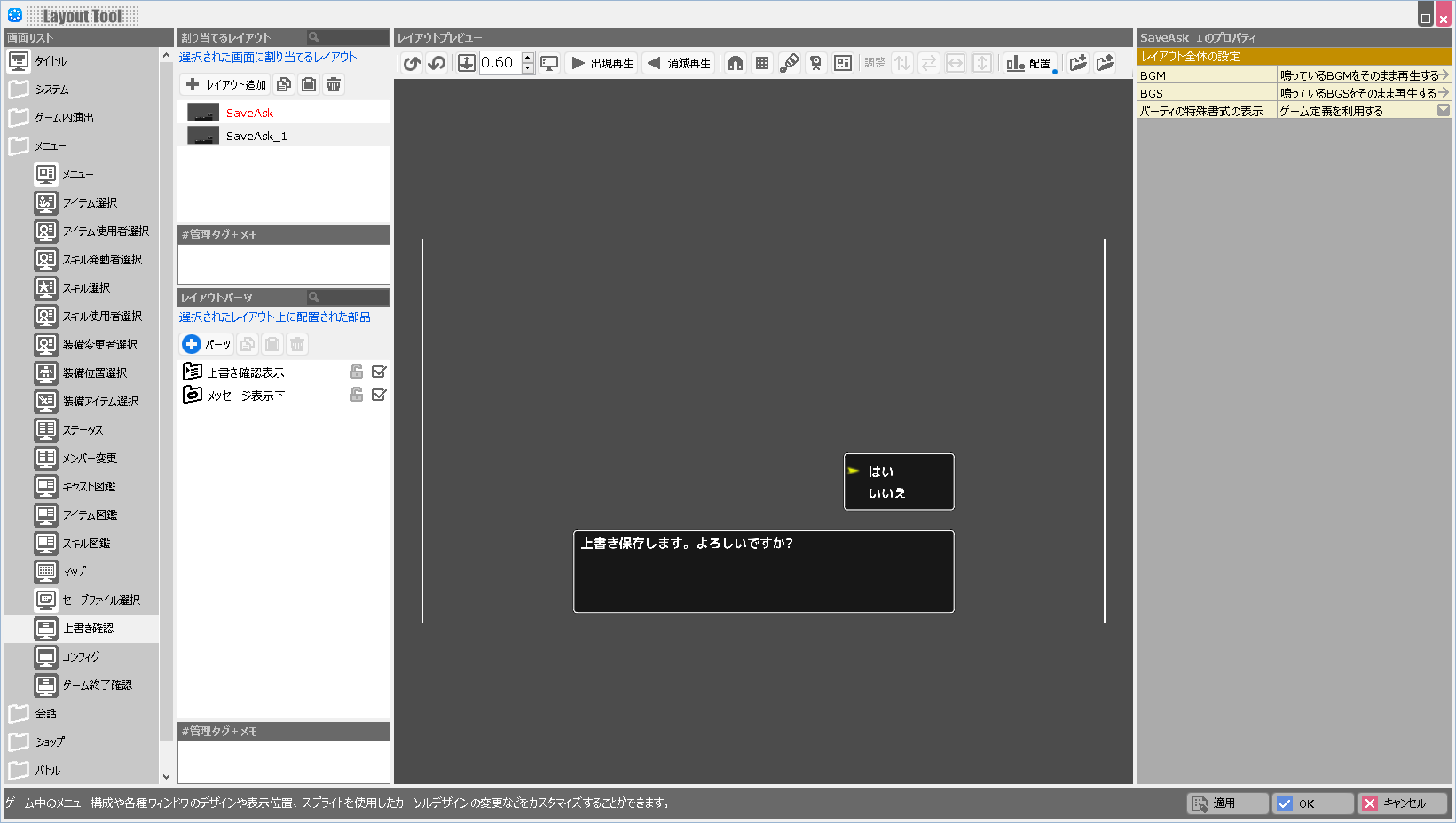
Task: Uncheck visibility of メッセージ表示下 part
Action: 379,396
